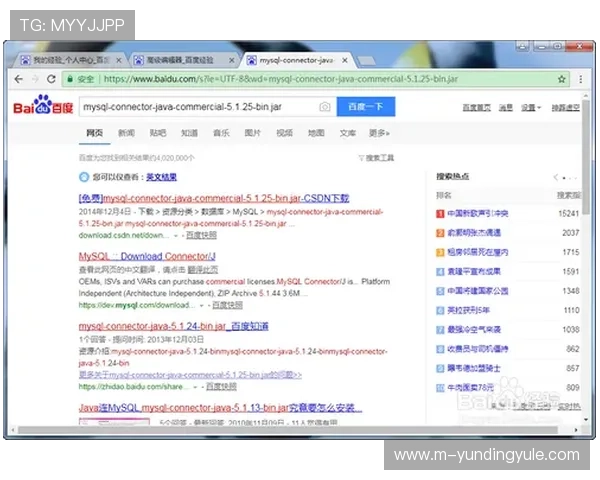Select the mysql-connector-java browser tab

click(x=298, y=60)
